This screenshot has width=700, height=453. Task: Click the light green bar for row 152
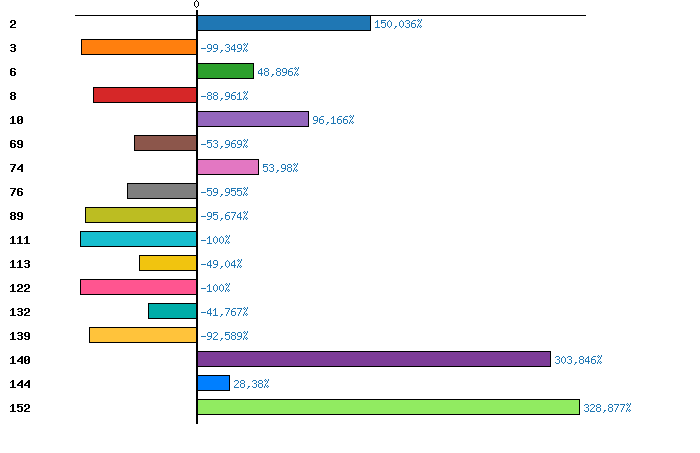pyautogui.click(x=388, y=407)
